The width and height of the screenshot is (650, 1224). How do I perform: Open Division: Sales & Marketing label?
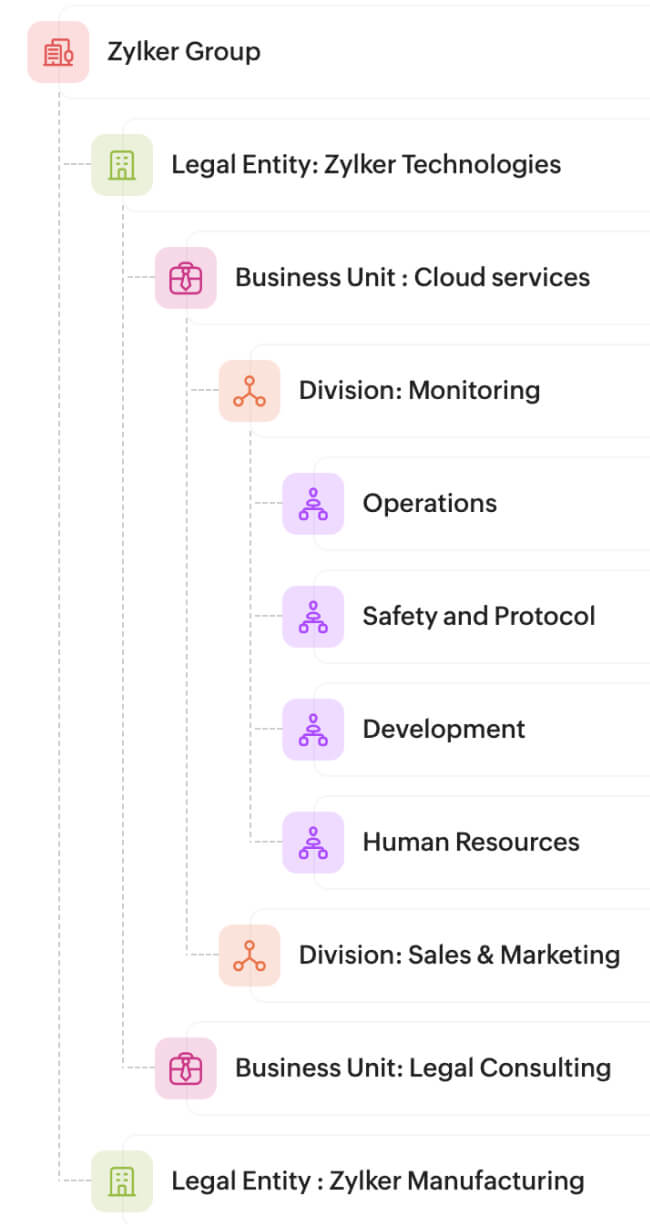click(x=459, y=956)
